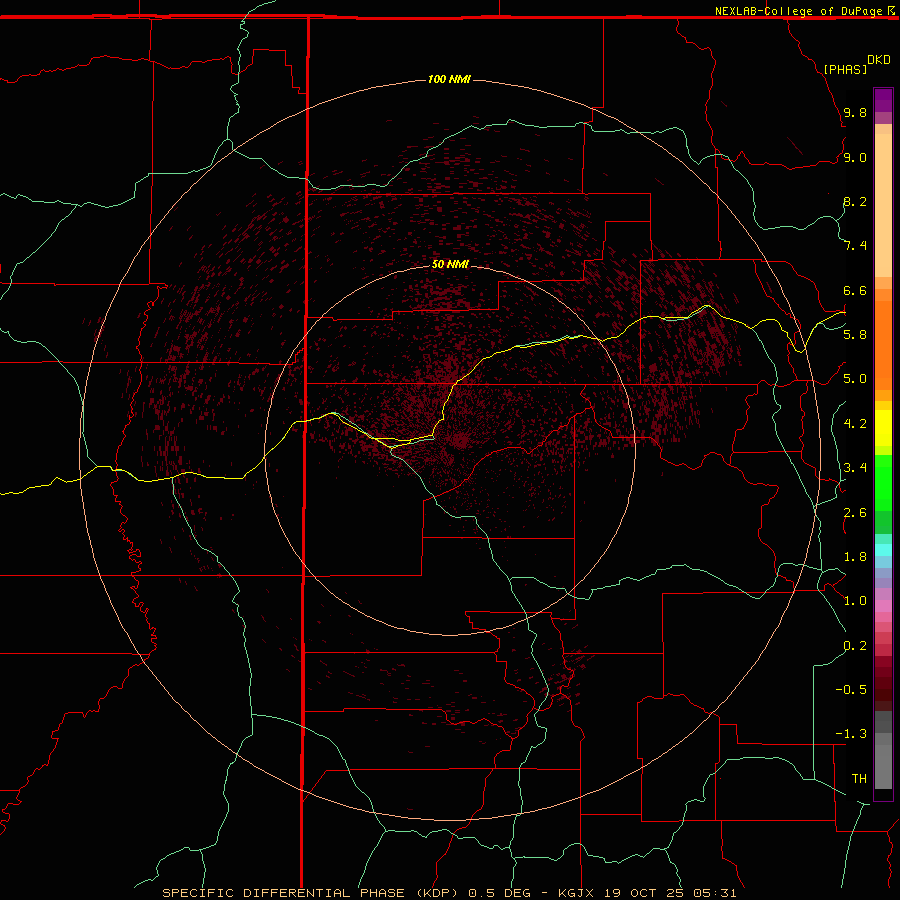Select the 0.2 value on color scale

click(855, 646)
